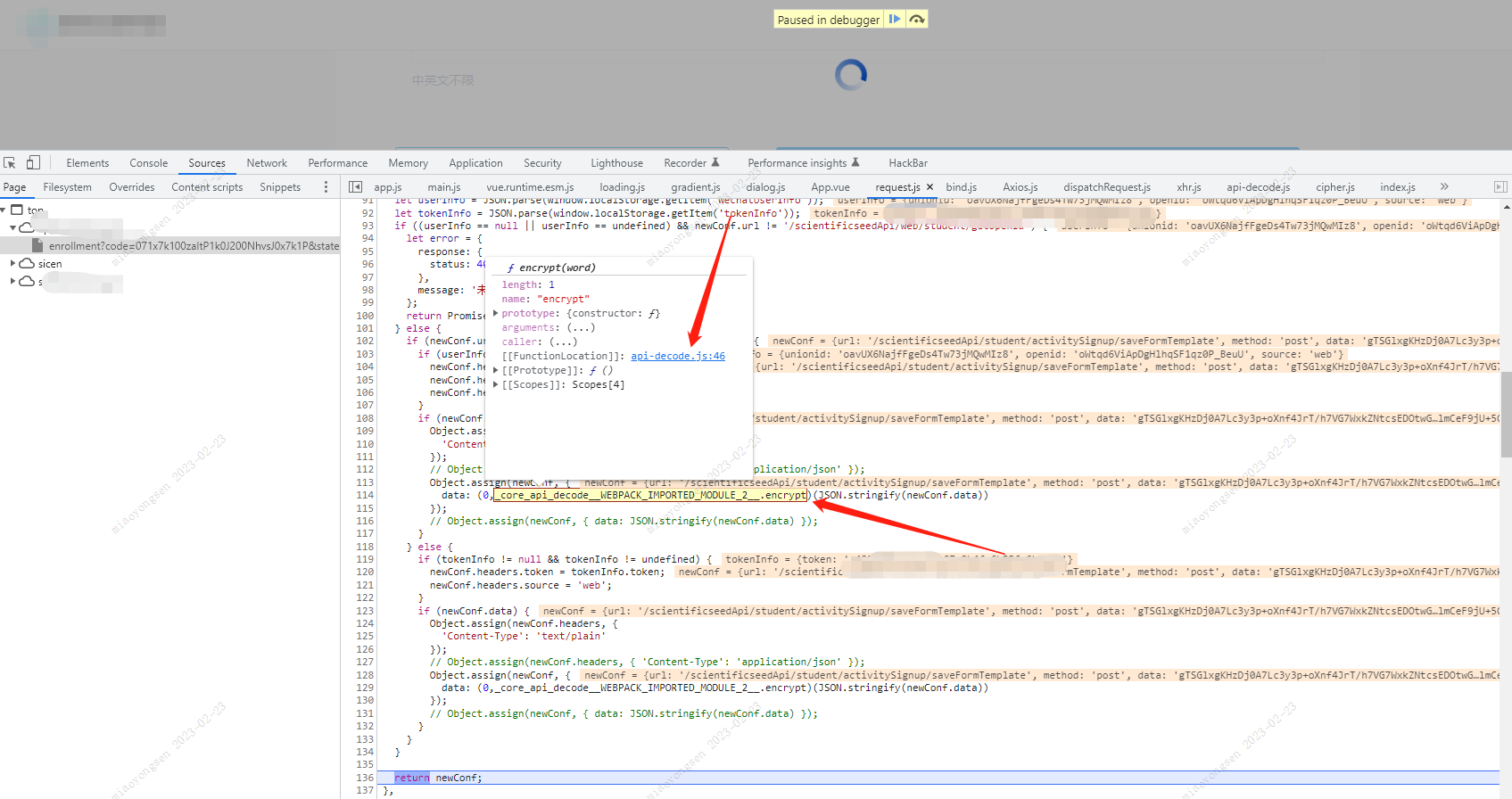The image size is (1512, 799).
Task: Expand the prototype property in popup
Action: click(x=496, y=314)
